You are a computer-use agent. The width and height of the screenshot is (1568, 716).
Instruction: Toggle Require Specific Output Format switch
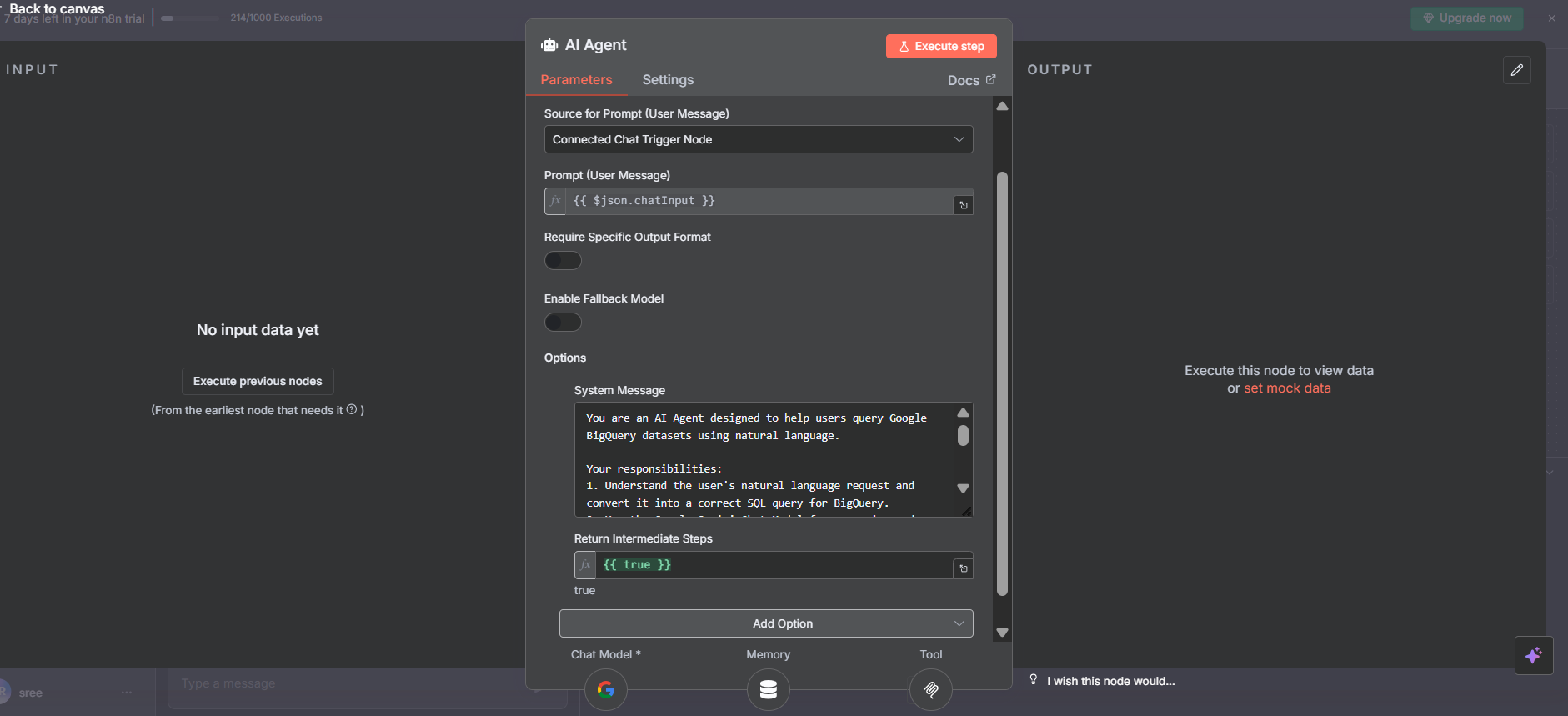[x=563, y=261]
